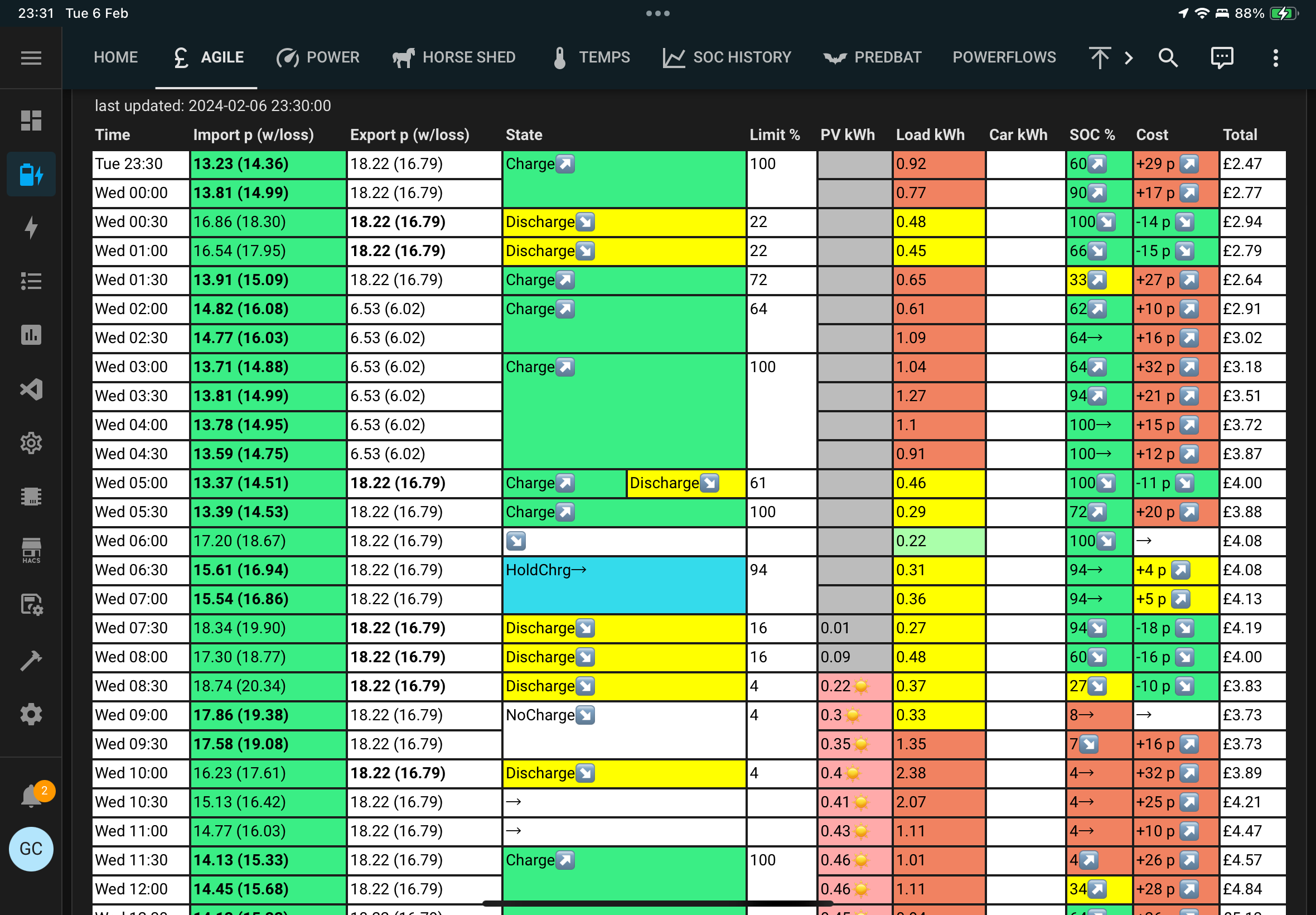Select the POWERFLOWS tab
Image resolution: width=1316 pixels, height=915 pixels.
click(x=1004, y=57)
